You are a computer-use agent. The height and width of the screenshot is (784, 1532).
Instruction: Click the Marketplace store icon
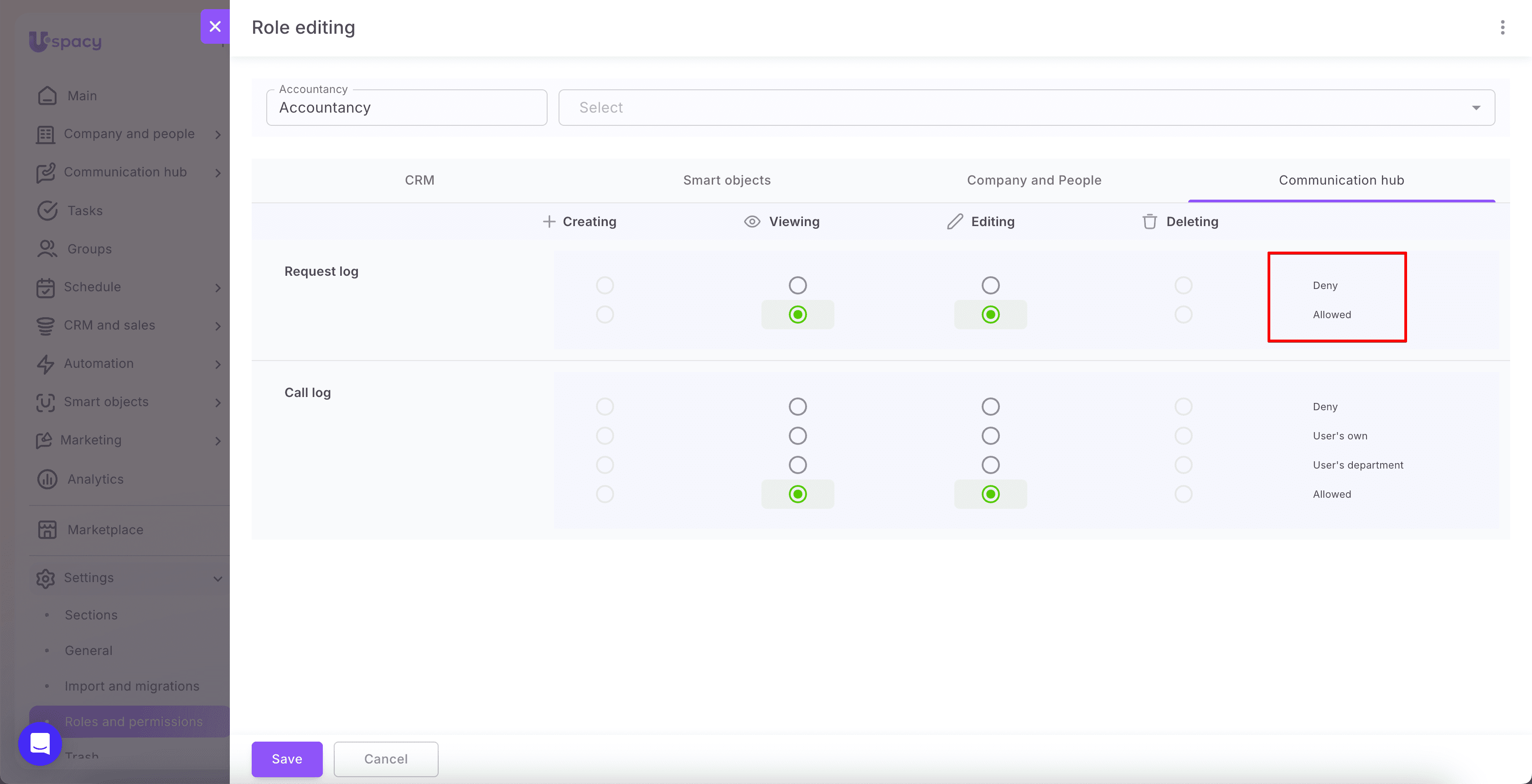point(47,530)
